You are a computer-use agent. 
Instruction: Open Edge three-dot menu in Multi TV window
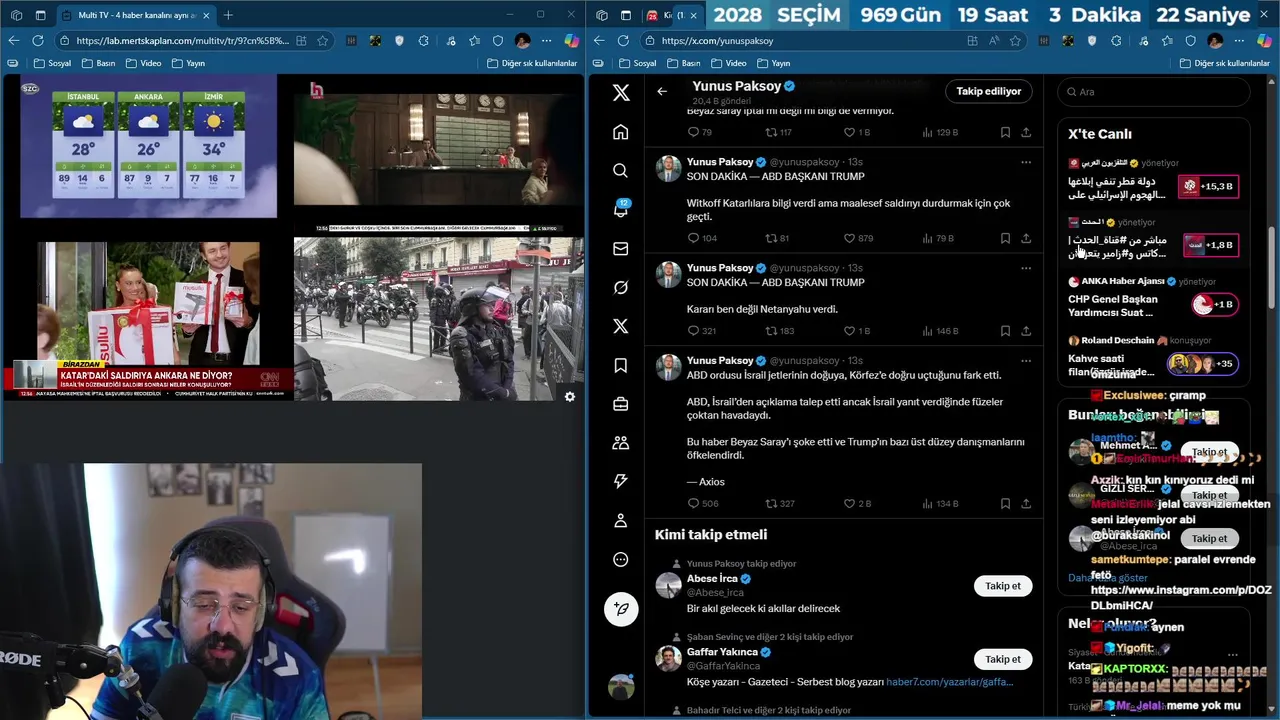point(546,41)
